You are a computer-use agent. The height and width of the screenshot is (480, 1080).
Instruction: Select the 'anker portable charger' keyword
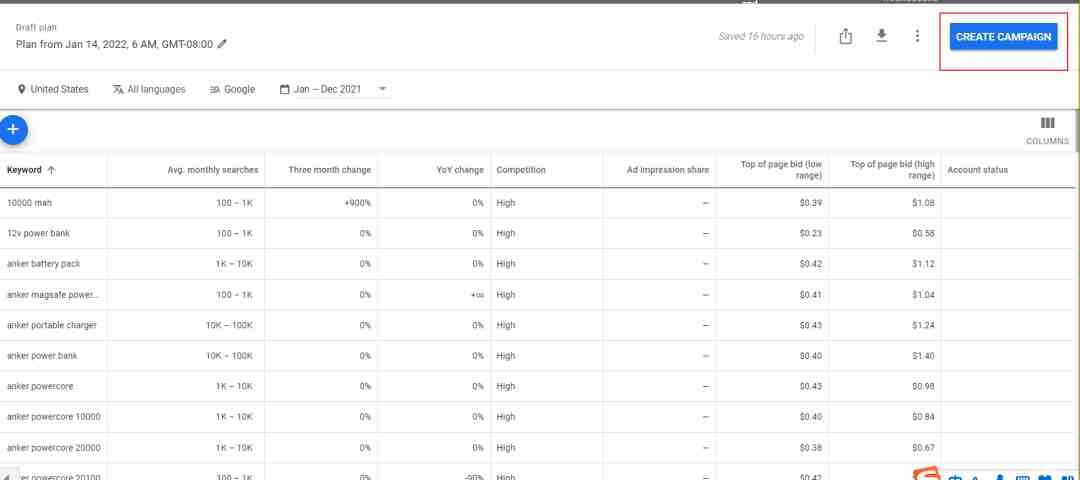(x=52, y=325)
